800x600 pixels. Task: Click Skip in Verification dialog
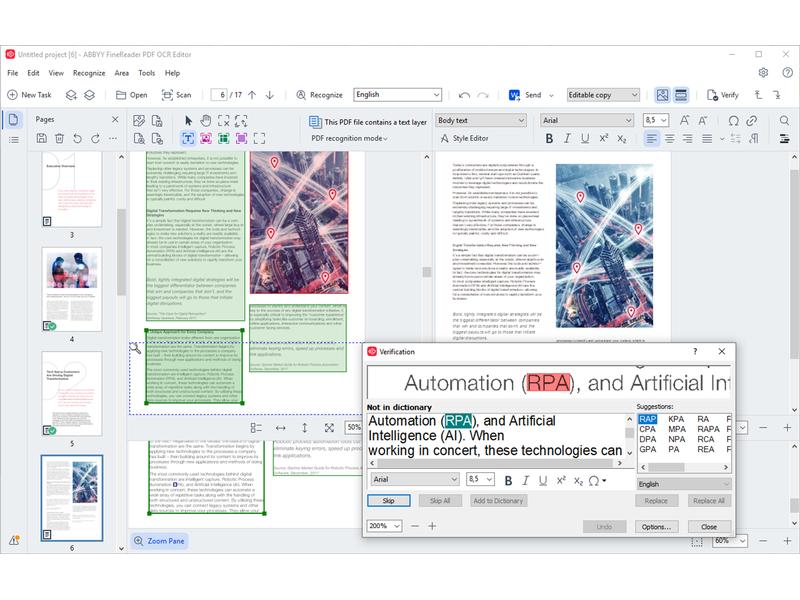(x=389, y=501)
